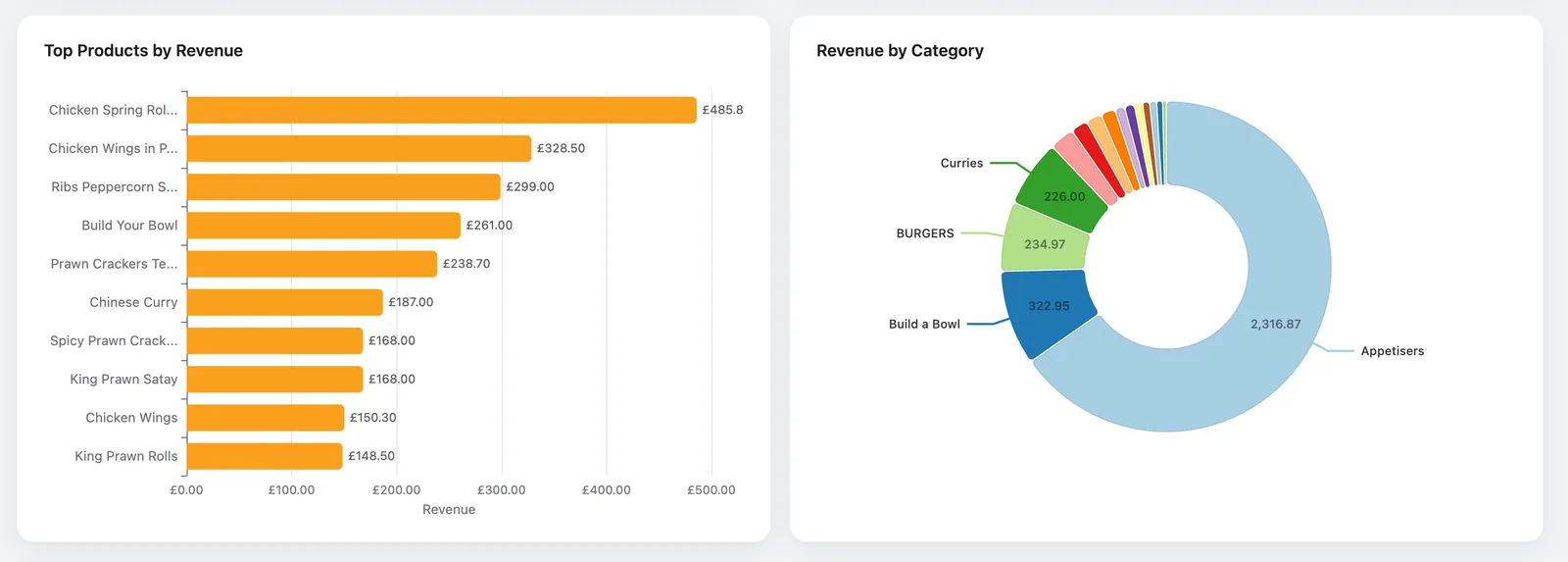Click the Prawn Crackers Te... label
The height and width of the screenshot is (562, 1568).
tap(115, 264)
